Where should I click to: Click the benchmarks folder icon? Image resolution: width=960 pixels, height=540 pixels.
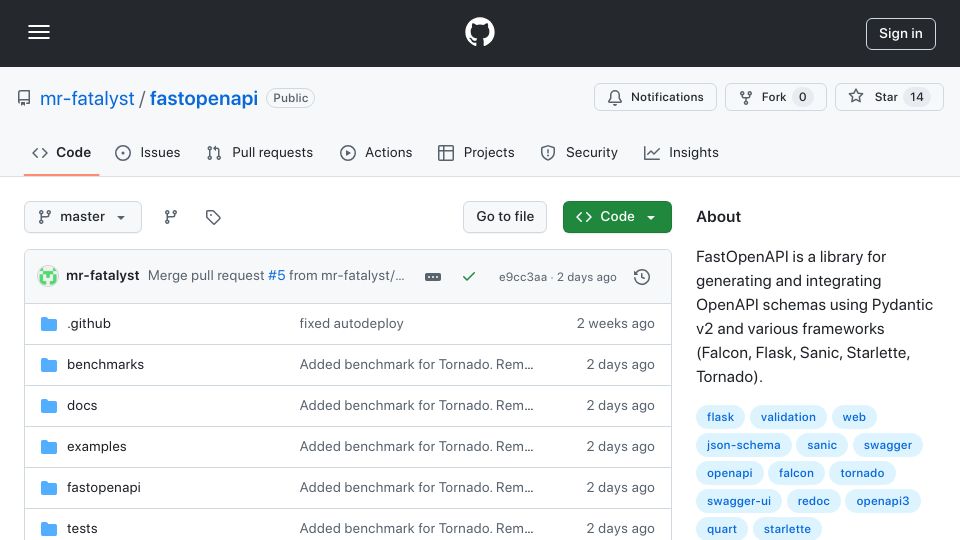click(x=49, y=365)
